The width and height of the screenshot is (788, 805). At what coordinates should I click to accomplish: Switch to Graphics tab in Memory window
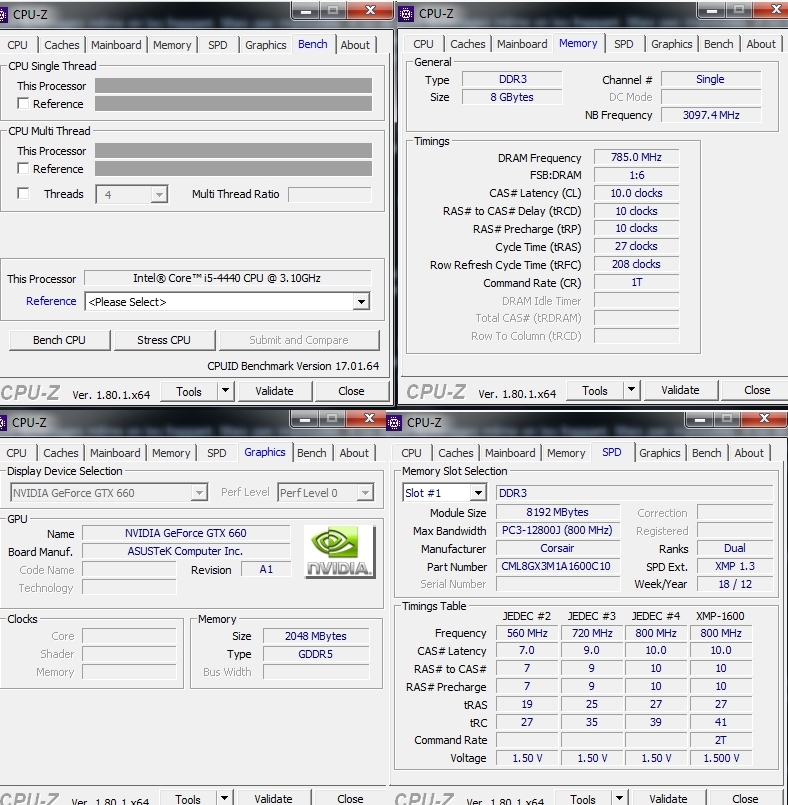671,44
